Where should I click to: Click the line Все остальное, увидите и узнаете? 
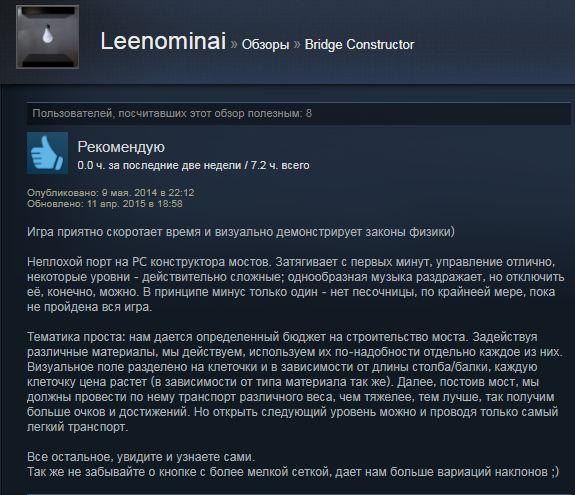click(140, 457)
